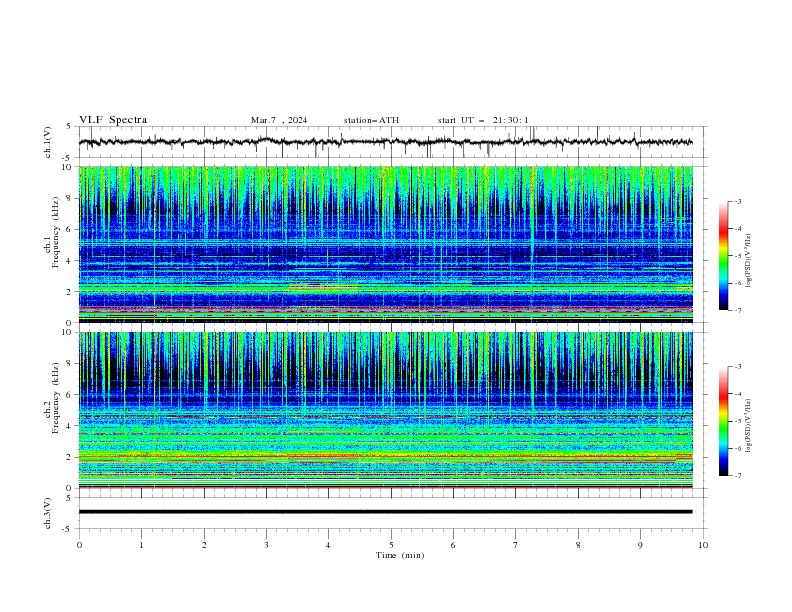Click time axis tick label "3"
This screenshot has width=792, height=612.
click(x=266, y=545)
